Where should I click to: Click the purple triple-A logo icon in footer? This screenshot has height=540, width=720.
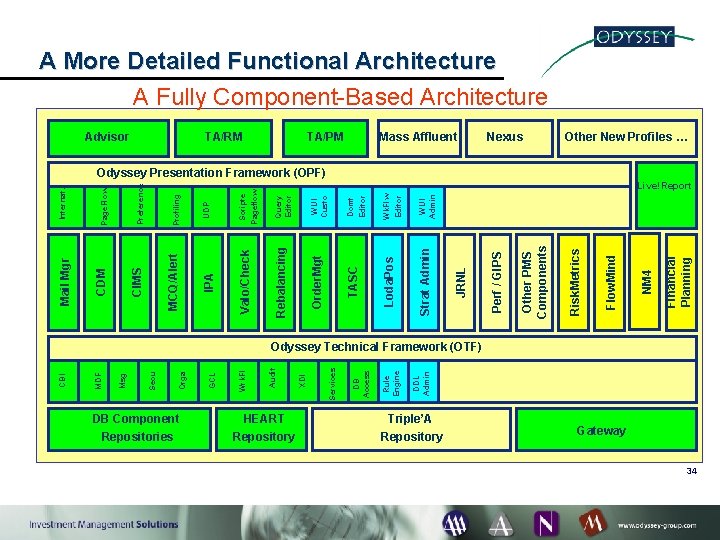click(455, 523)
